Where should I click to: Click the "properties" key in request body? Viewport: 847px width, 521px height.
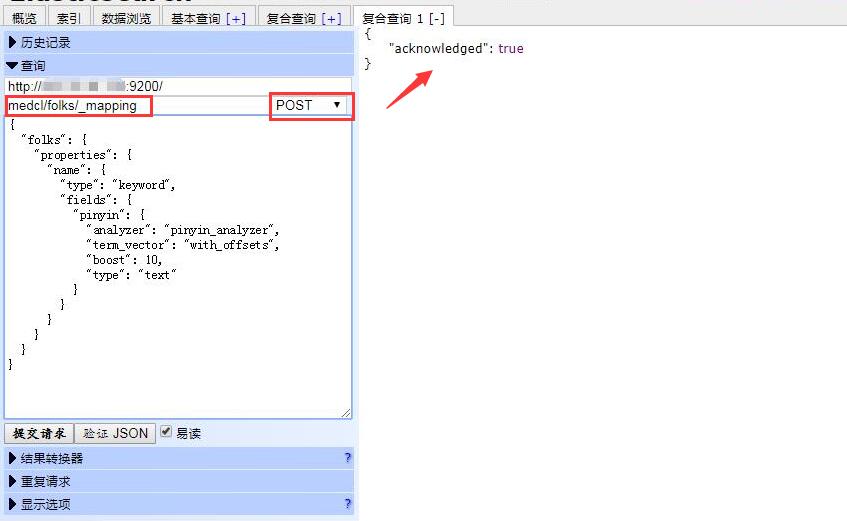click(x=72, y=155)
